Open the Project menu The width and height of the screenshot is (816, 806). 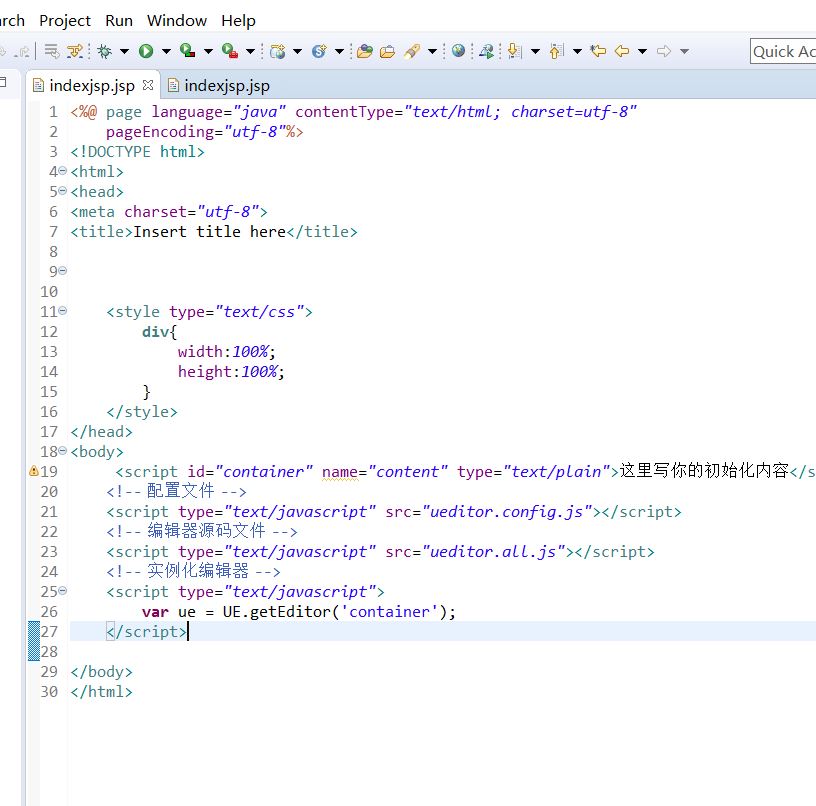coord(65,21)
